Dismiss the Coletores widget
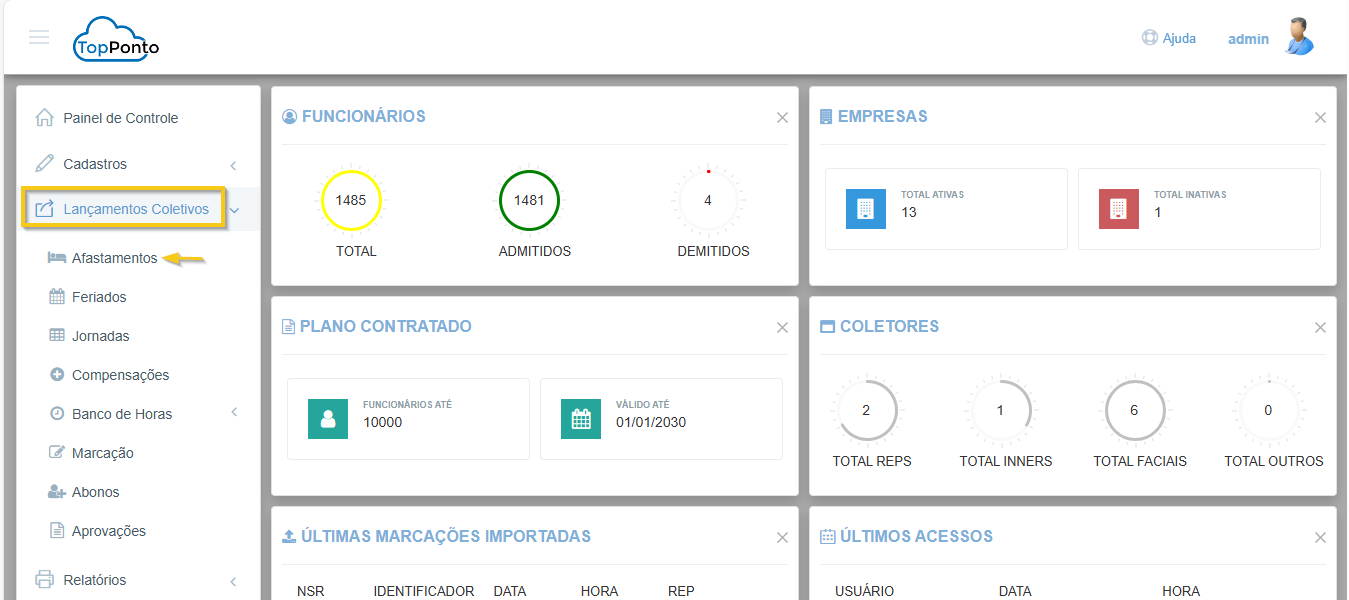 click(x=1320, y=328)
